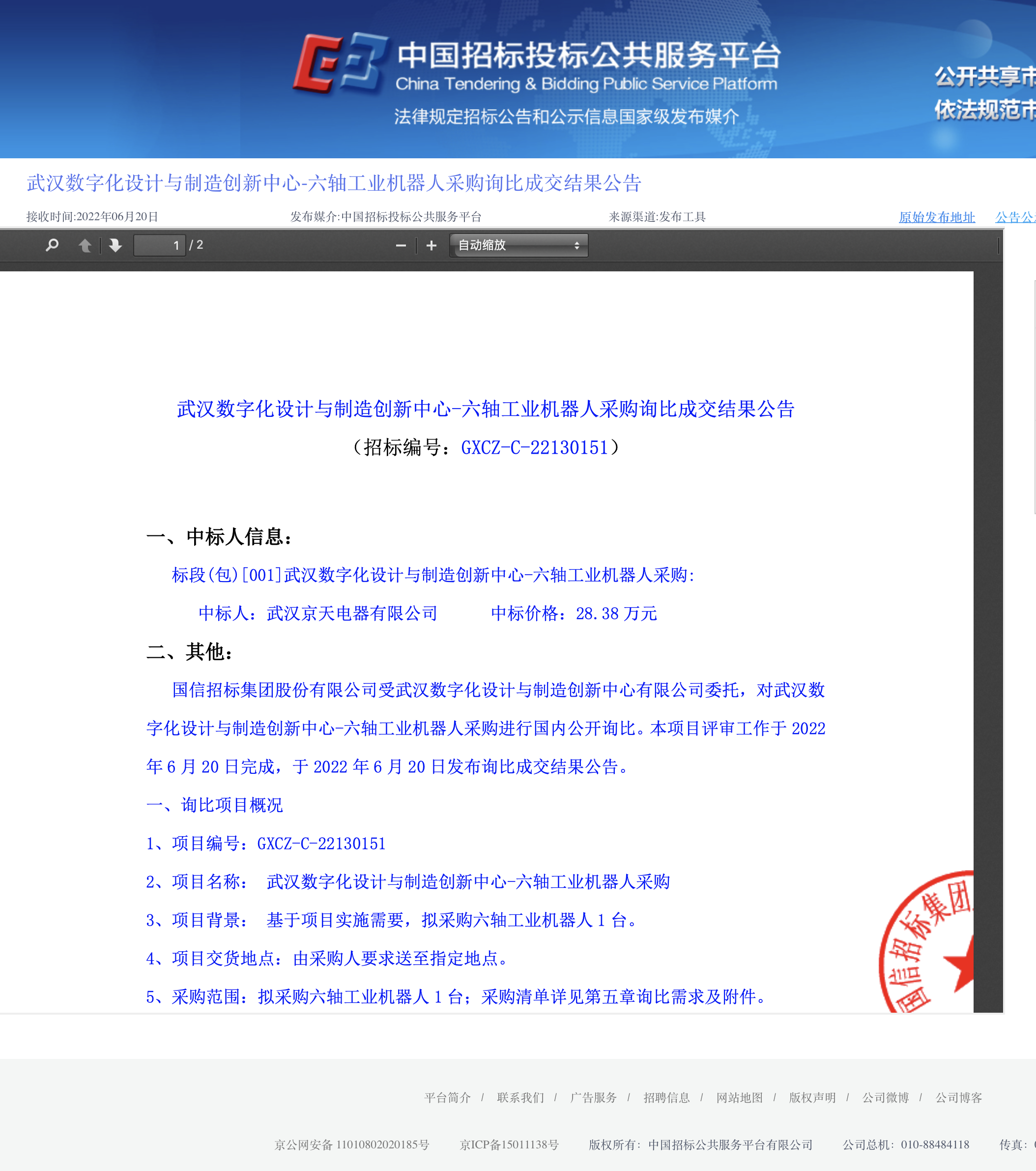The image size is (1036, 1171).
Task: Open 联系我们 footer link
Action: (x=520, y=1097)
